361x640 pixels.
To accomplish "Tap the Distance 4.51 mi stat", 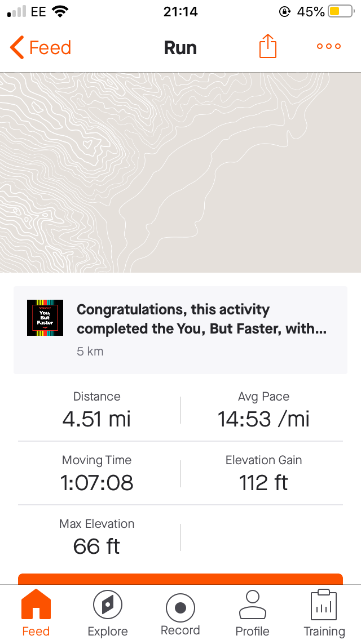I will (x=97, y=410).
